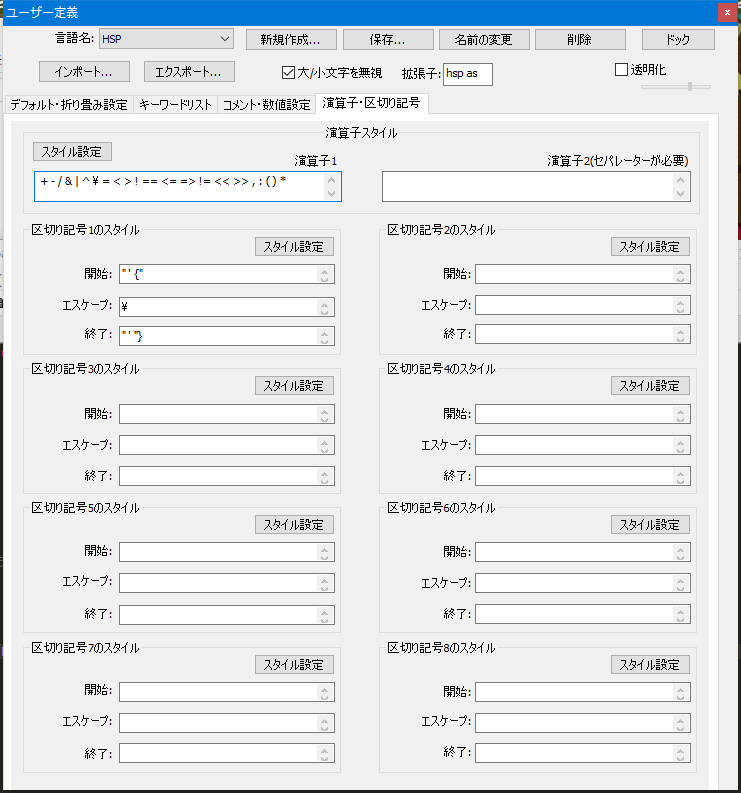Click the 区切り記号6 開始 field
The width and height of the screenshot is (741, 793).
(583, 552)
